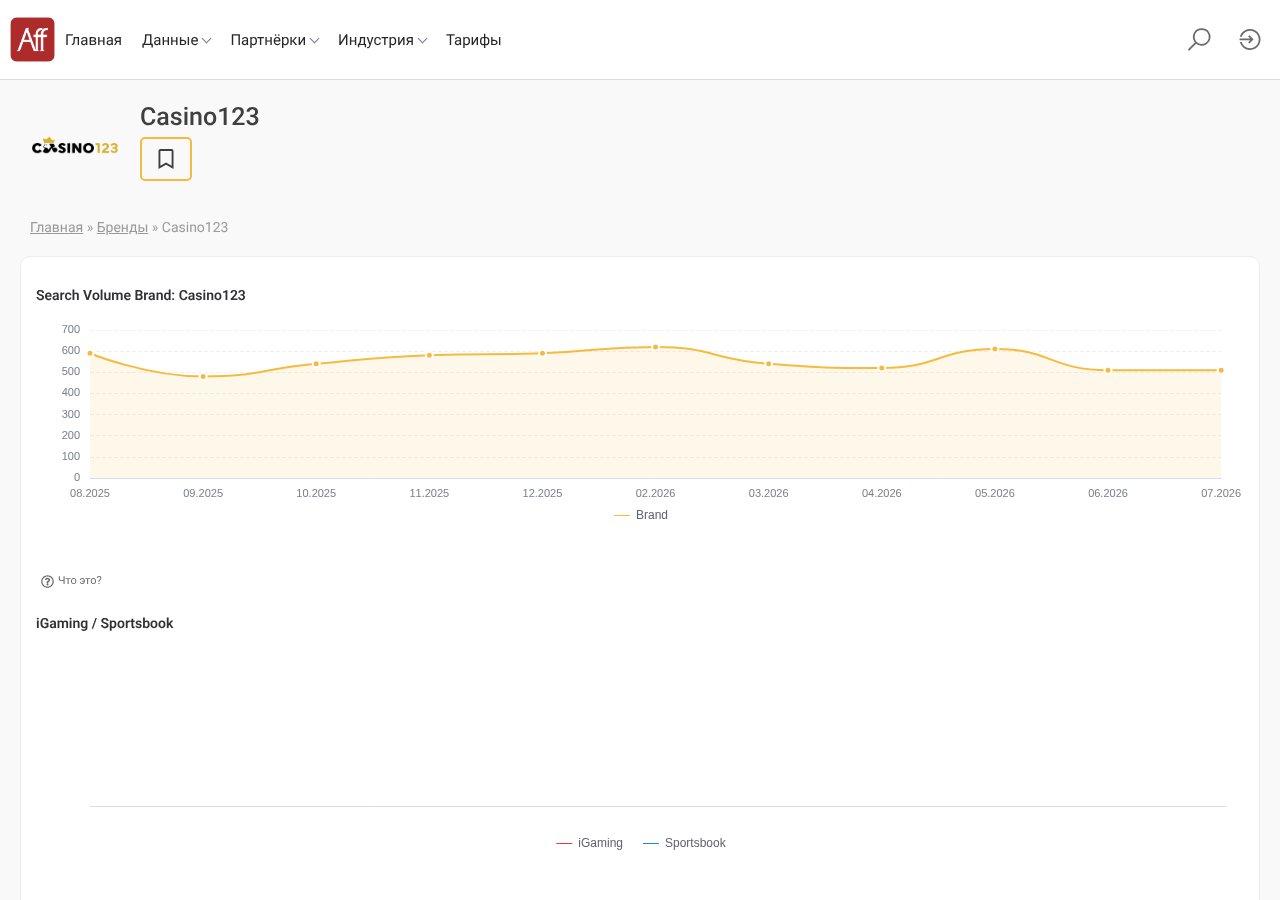Click the 07.2026 x-axis label
Viewport: 1280px width, 900px height.
[x=1221, y=493]
